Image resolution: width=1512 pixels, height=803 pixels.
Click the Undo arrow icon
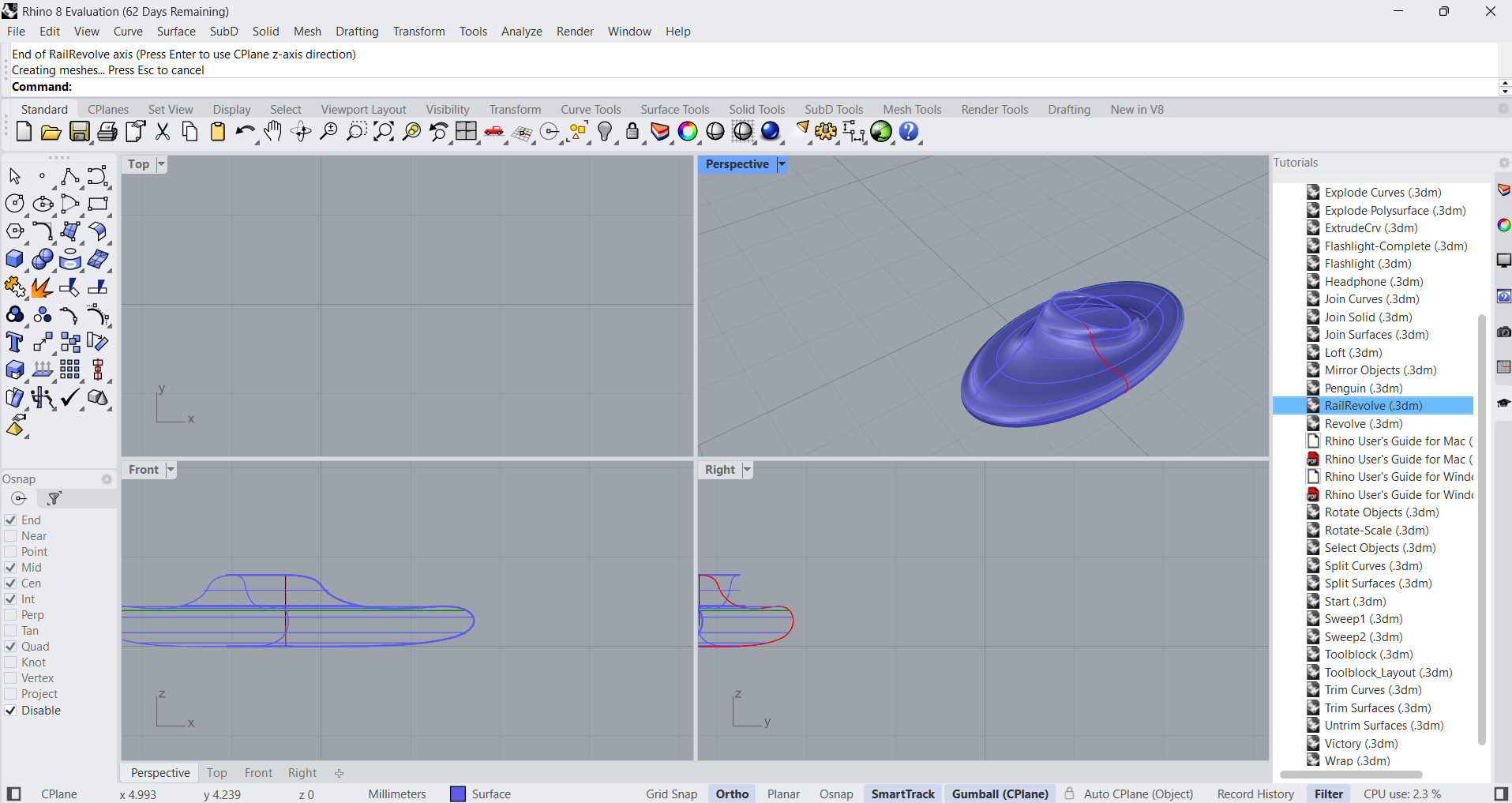coord(245,132)
